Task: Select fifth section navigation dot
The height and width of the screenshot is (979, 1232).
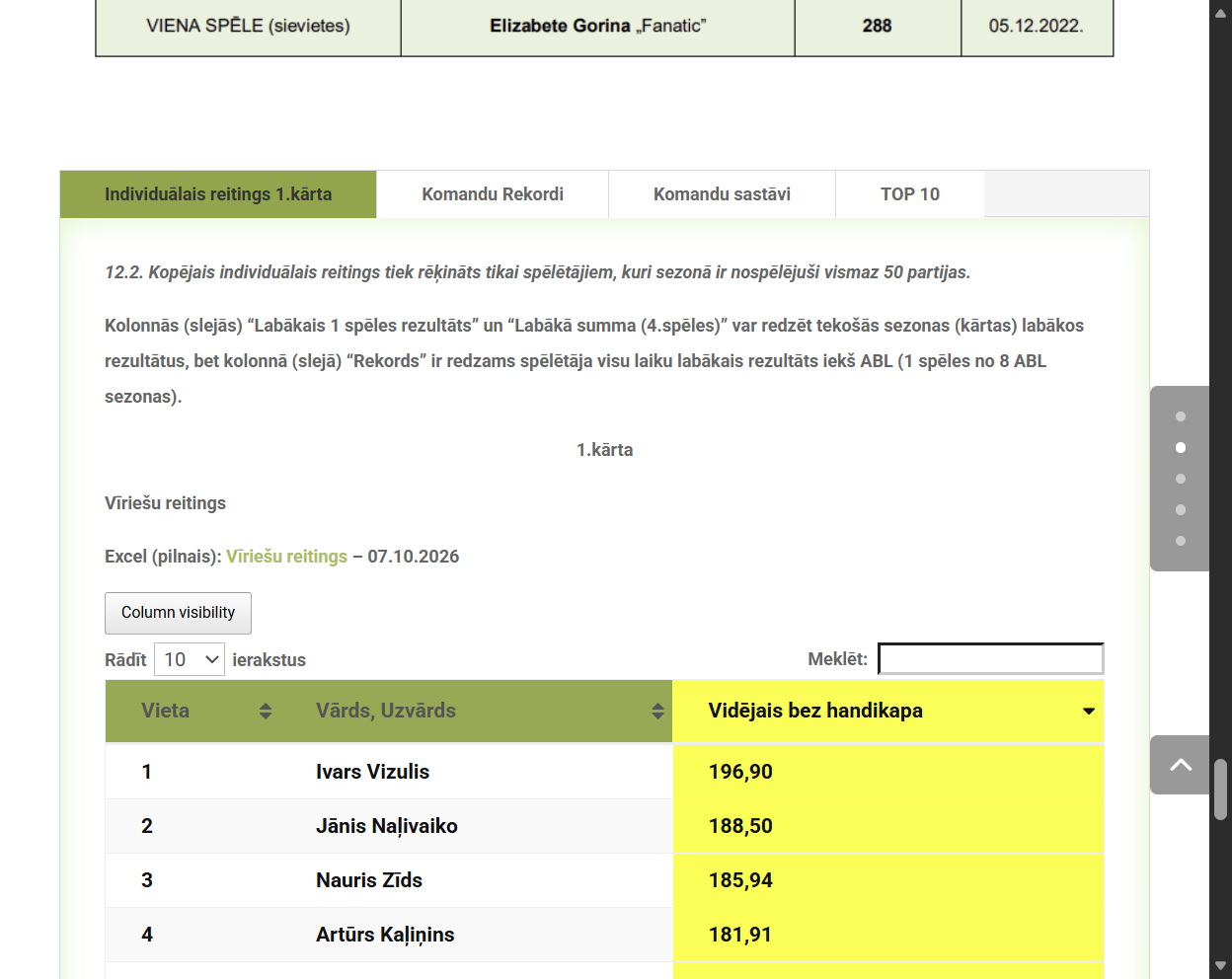Action: (x=1181, y=541)
